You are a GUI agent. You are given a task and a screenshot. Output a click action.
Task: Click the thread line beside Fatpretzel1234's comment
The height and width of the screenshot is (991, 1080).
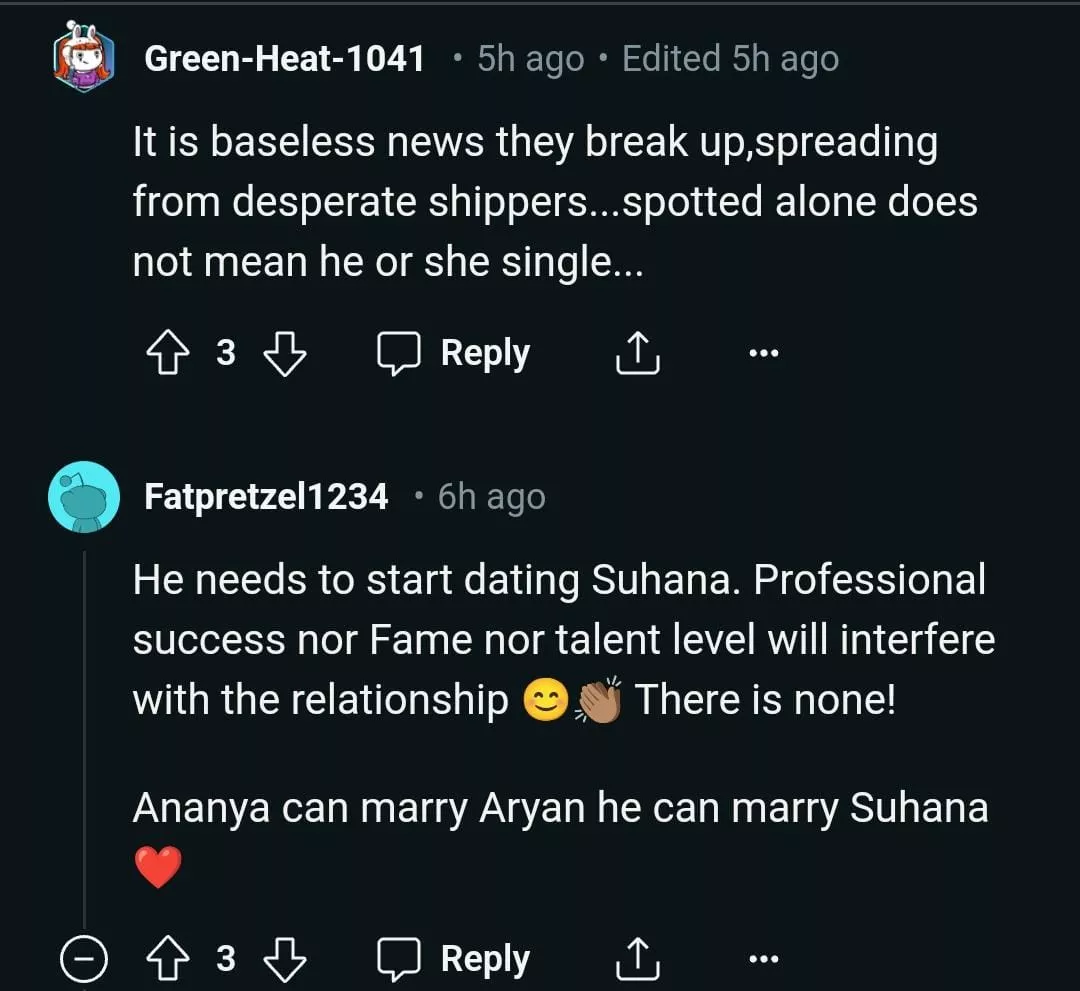point(84,740)
